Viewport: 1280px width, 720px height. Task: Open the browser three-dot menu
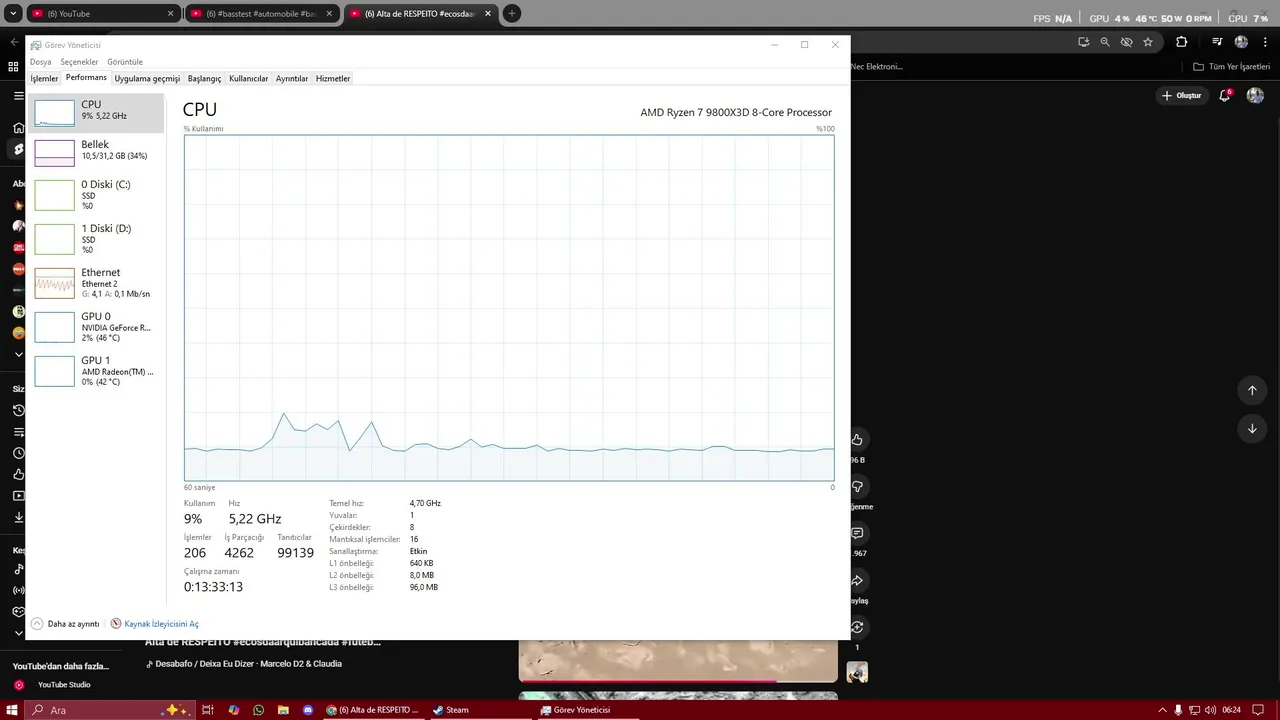1264,42
